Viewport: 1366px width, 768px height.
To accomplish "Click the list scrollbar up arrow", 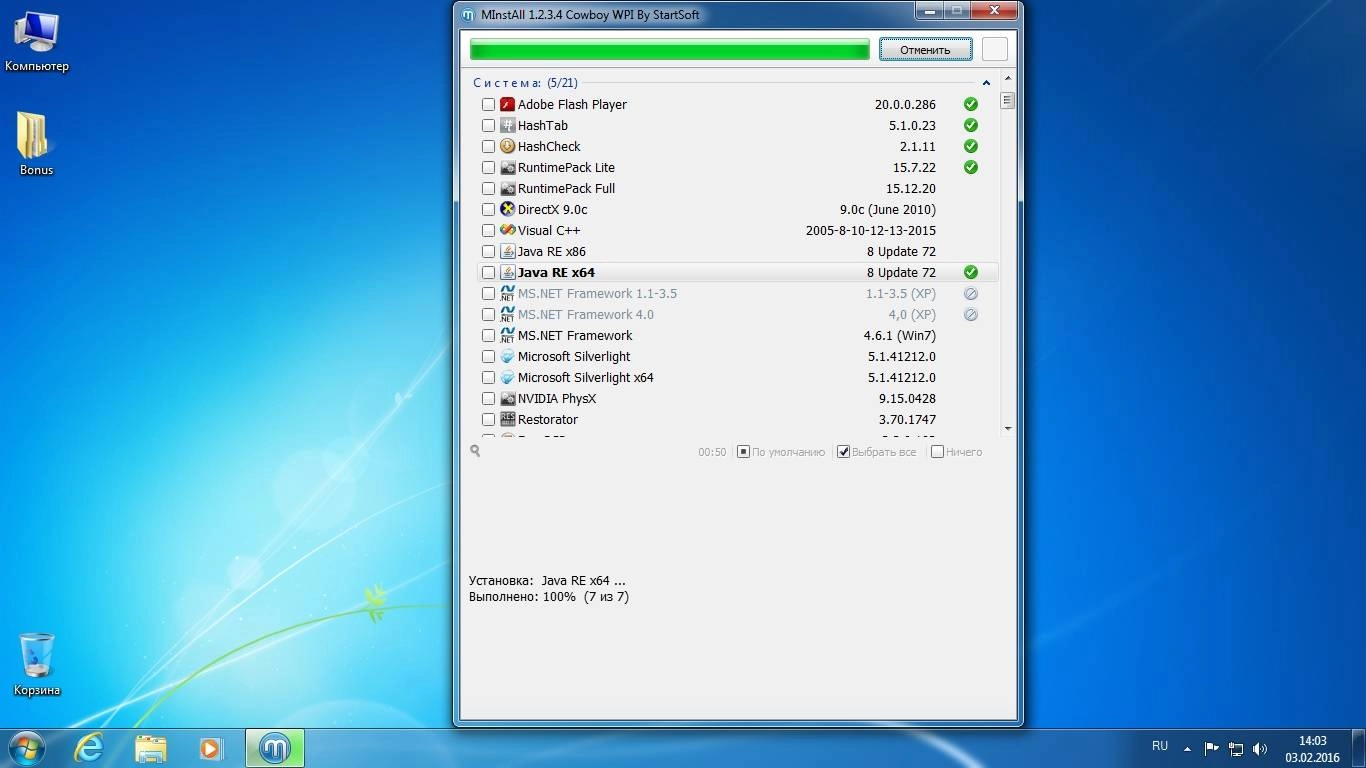I will [x=1007, y=78].
